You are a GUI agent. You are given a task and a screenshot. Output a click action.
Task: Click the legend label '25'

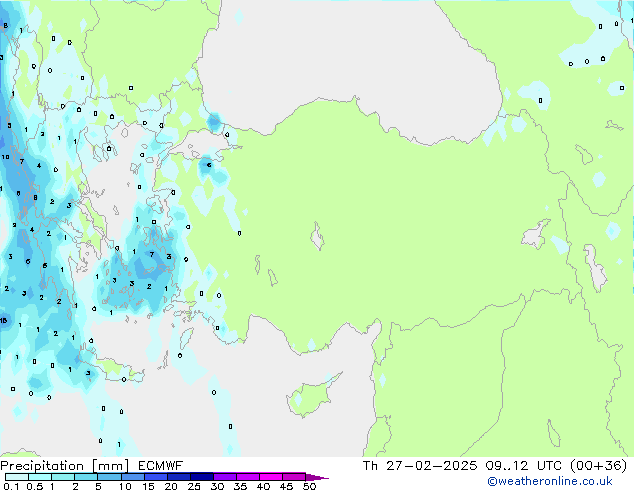(194, 486)
